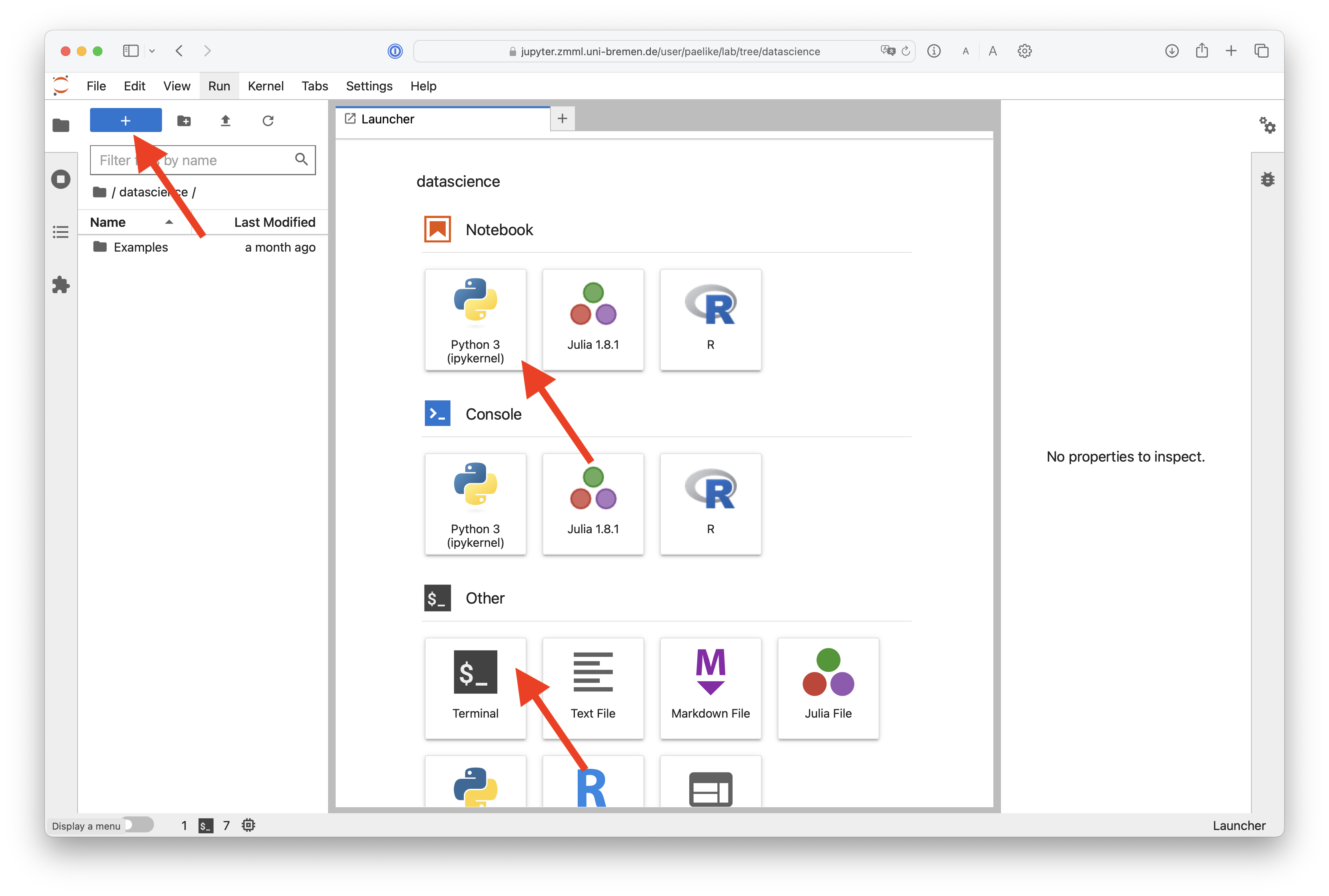Click the root folder icon in breadcrumb
1329x896 pixels.
pos(100,192)
